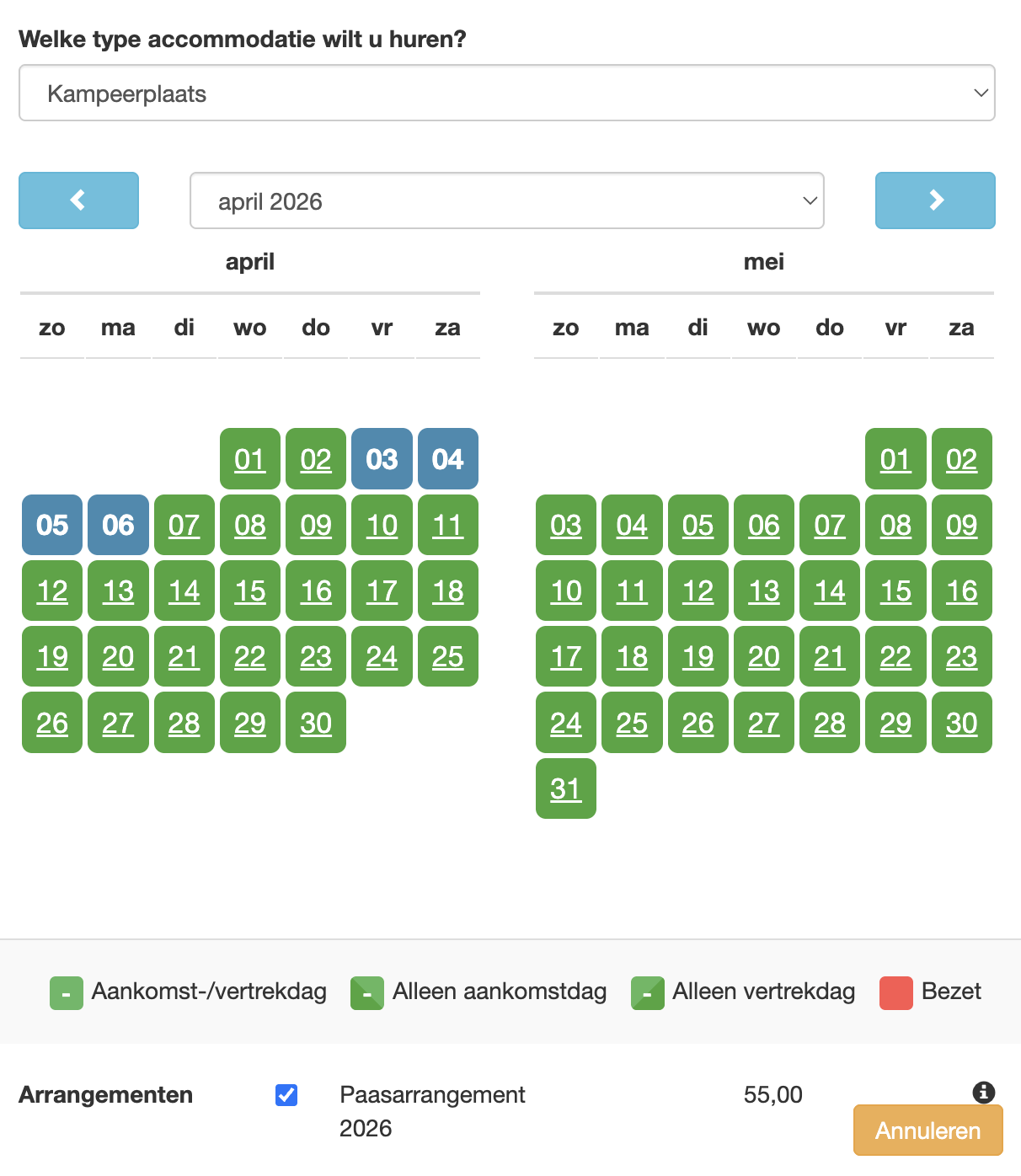Click the green Aankomst-/vertrekdag legend icon
Viewport: 1021px width, 1176px height.
point(67,993)
